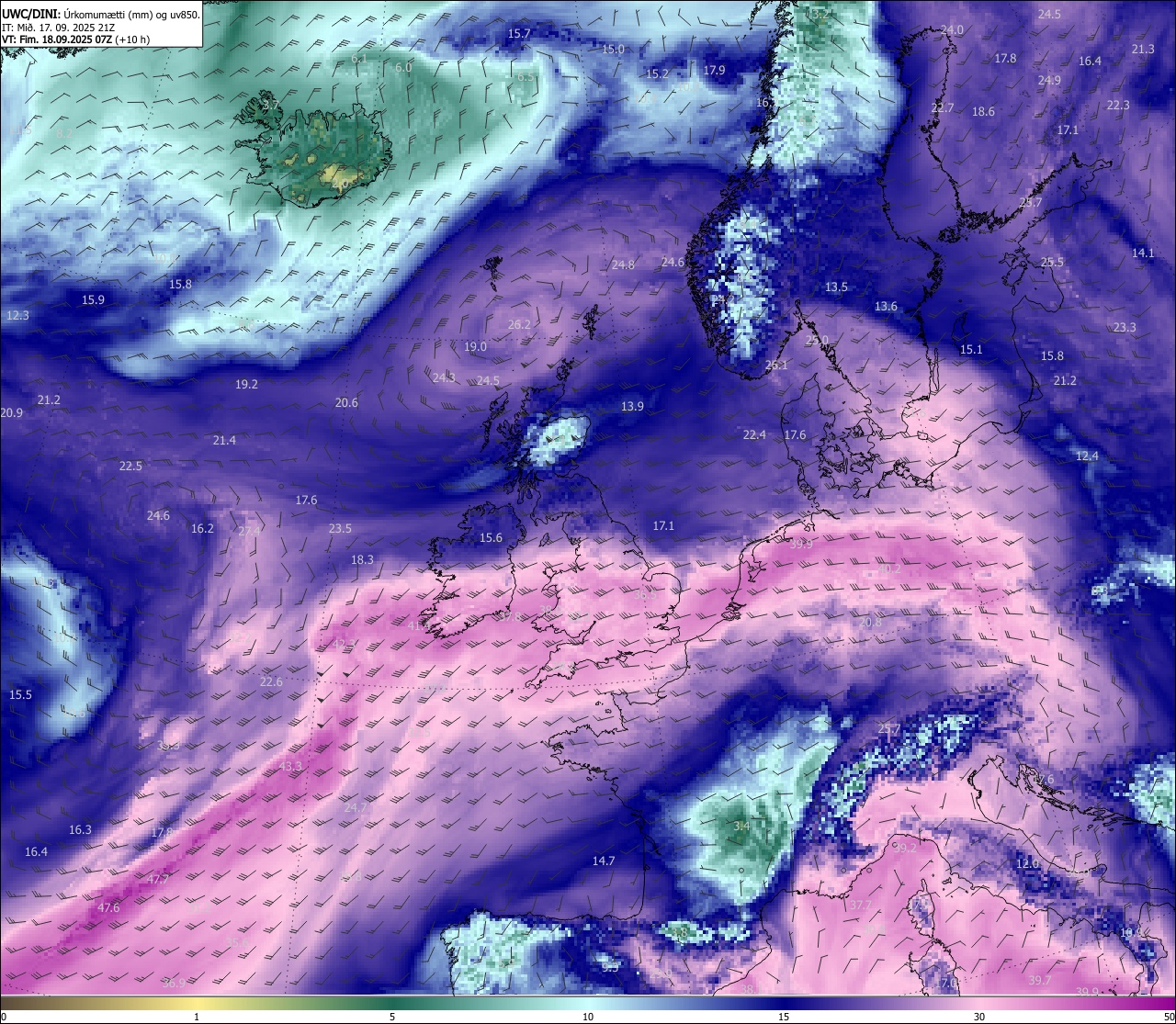Click the 23.3 value label

pos(1125,328)
